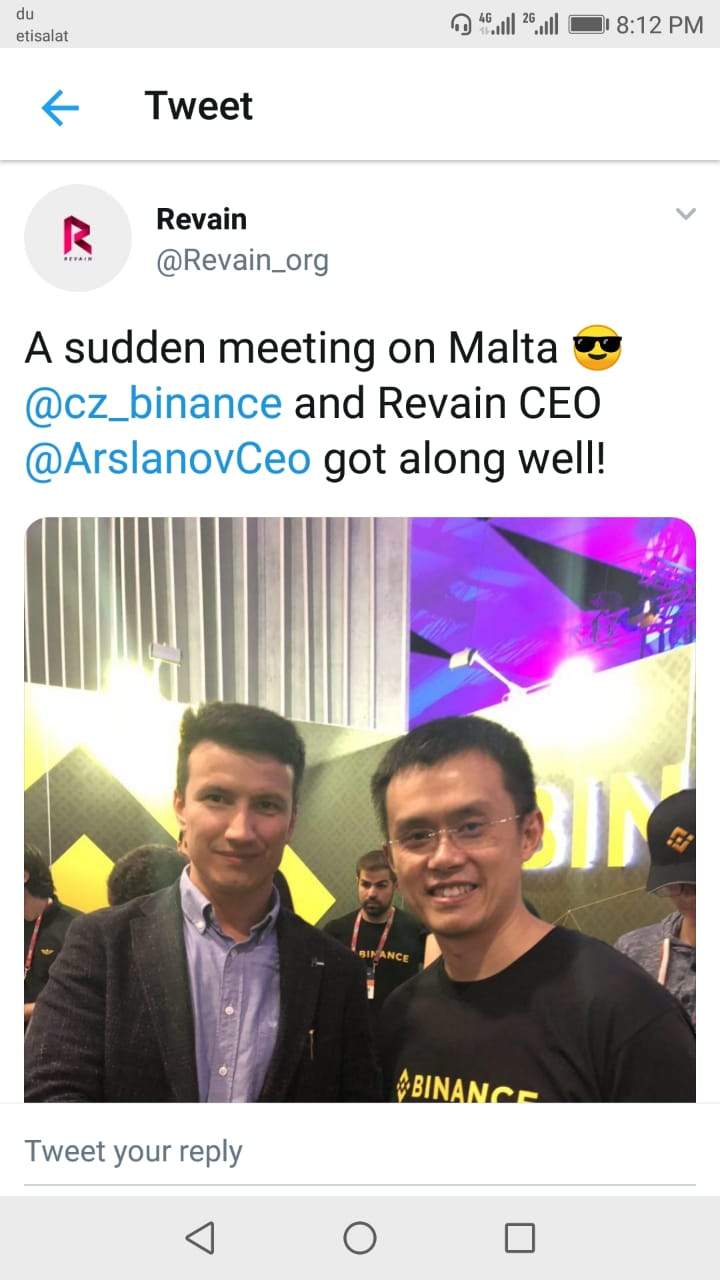Tap the Revain account name
The image size is (720, 1280).
pyautogui.click(x=201, y=218)
